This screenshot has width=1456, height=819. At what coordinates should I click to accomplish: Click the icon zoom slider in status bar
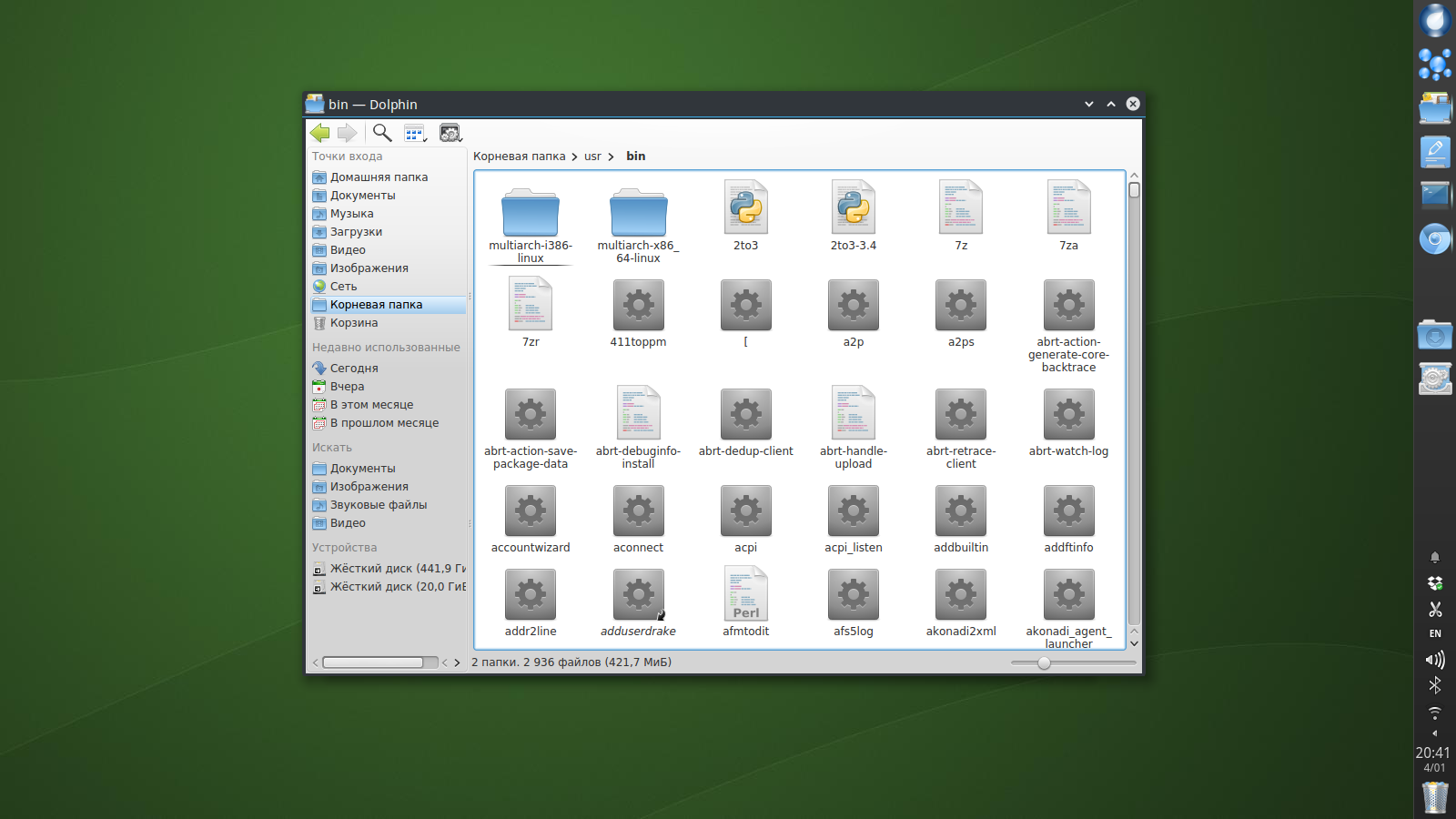click(1044, 663)
